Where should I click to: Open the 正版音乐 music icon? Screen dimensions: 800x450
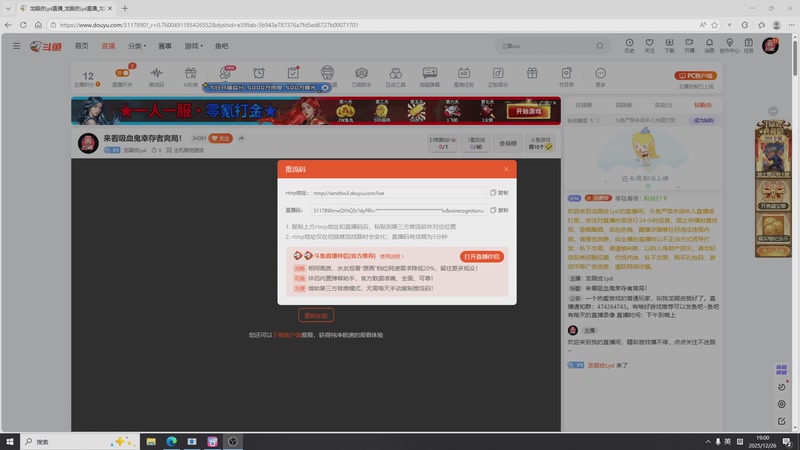point(498,77)
